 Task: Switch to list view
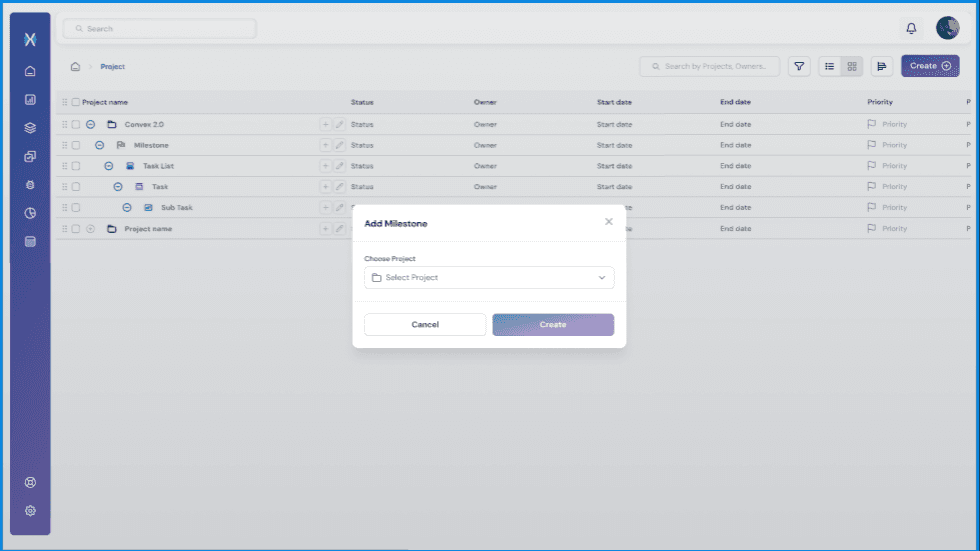click(829, 66)
